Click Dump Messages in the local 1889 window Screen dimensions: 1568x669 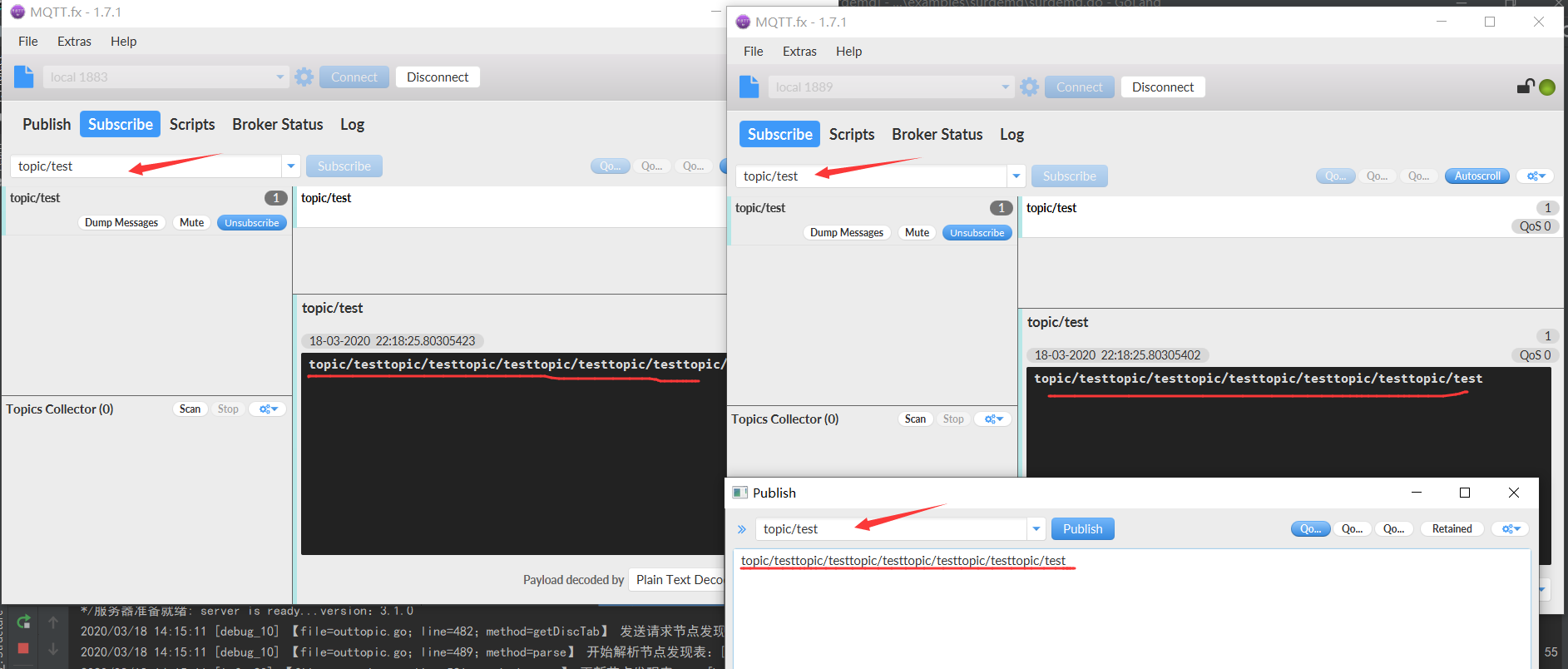[847, 233]
